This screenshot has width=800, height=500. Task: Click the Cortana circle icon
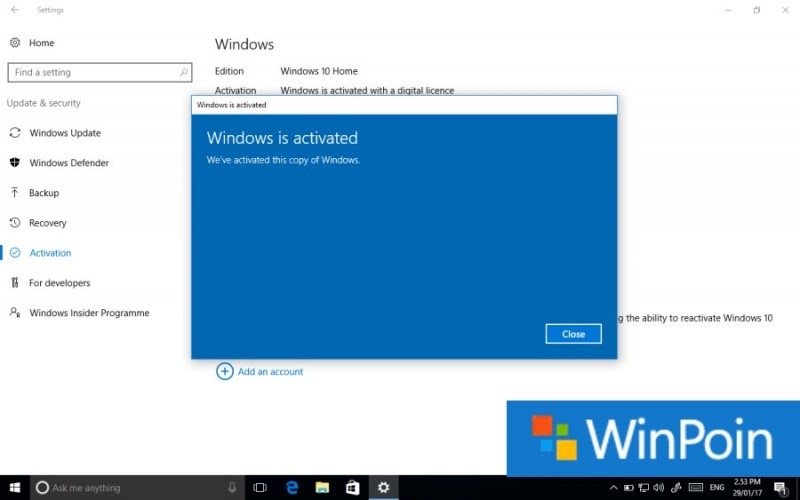click(42, 488)
